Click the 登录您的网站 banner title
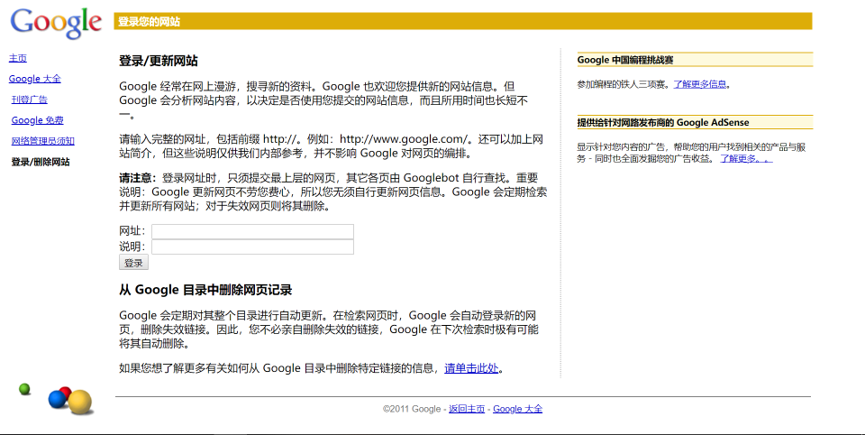This screenshot has width=865, height=435. click(149, 22)
